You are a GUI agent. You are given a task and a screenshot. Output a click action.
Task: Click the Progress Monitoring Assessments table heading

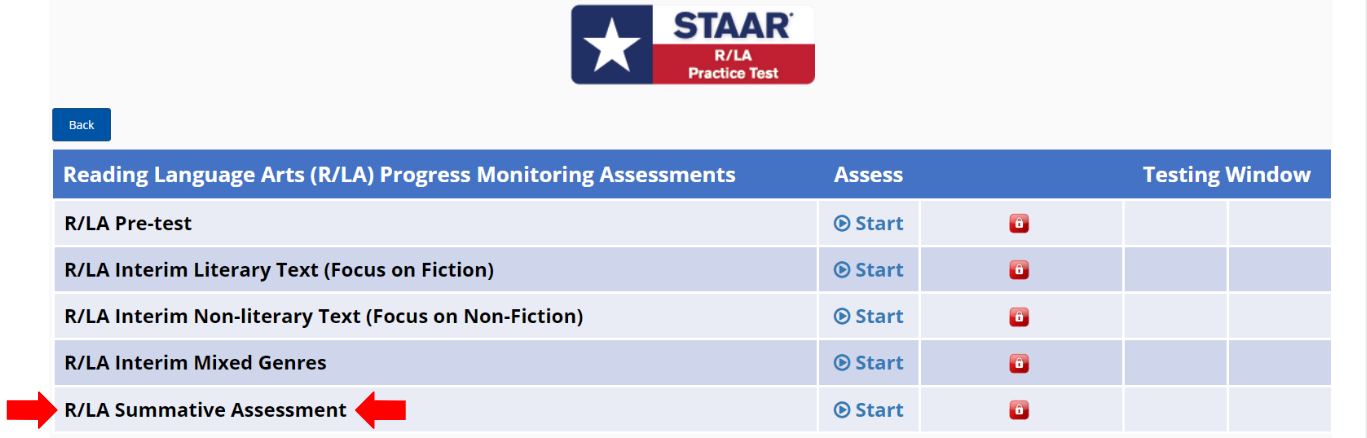pyautogui.click(x=399, y=175)
